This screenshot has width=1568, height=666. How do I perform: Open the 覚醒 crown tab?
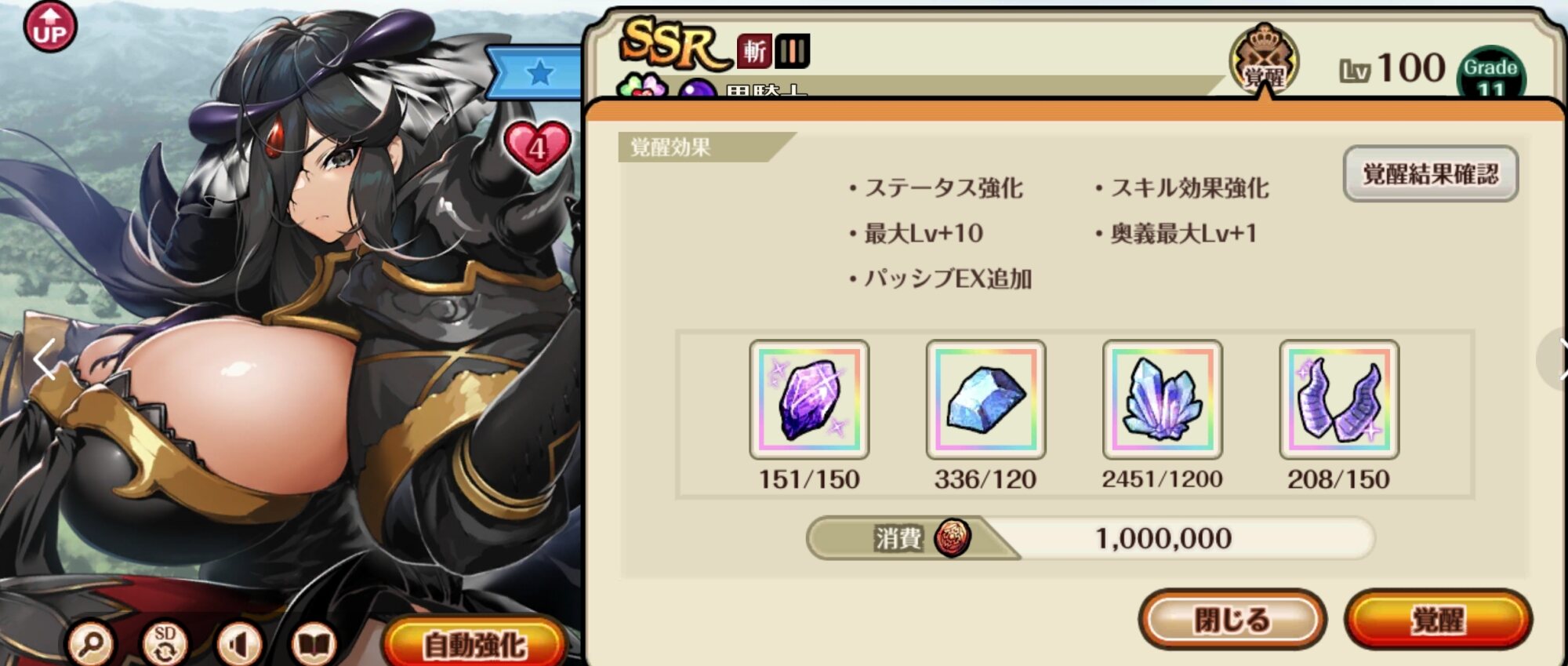click(1264, 60)
